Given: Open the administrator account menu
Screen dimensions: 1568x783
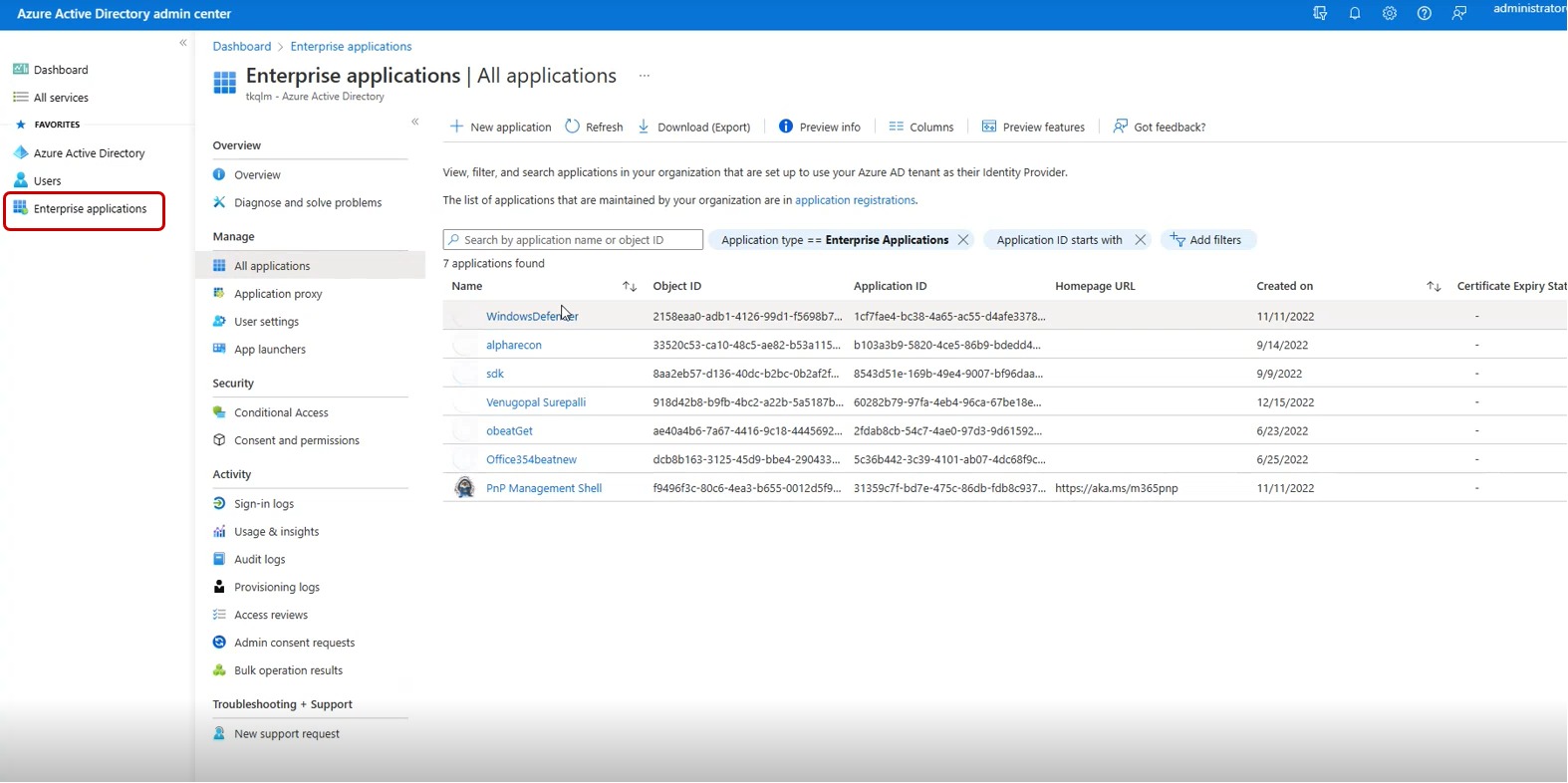Looking at the screenshot, I should pos(1529,9).
